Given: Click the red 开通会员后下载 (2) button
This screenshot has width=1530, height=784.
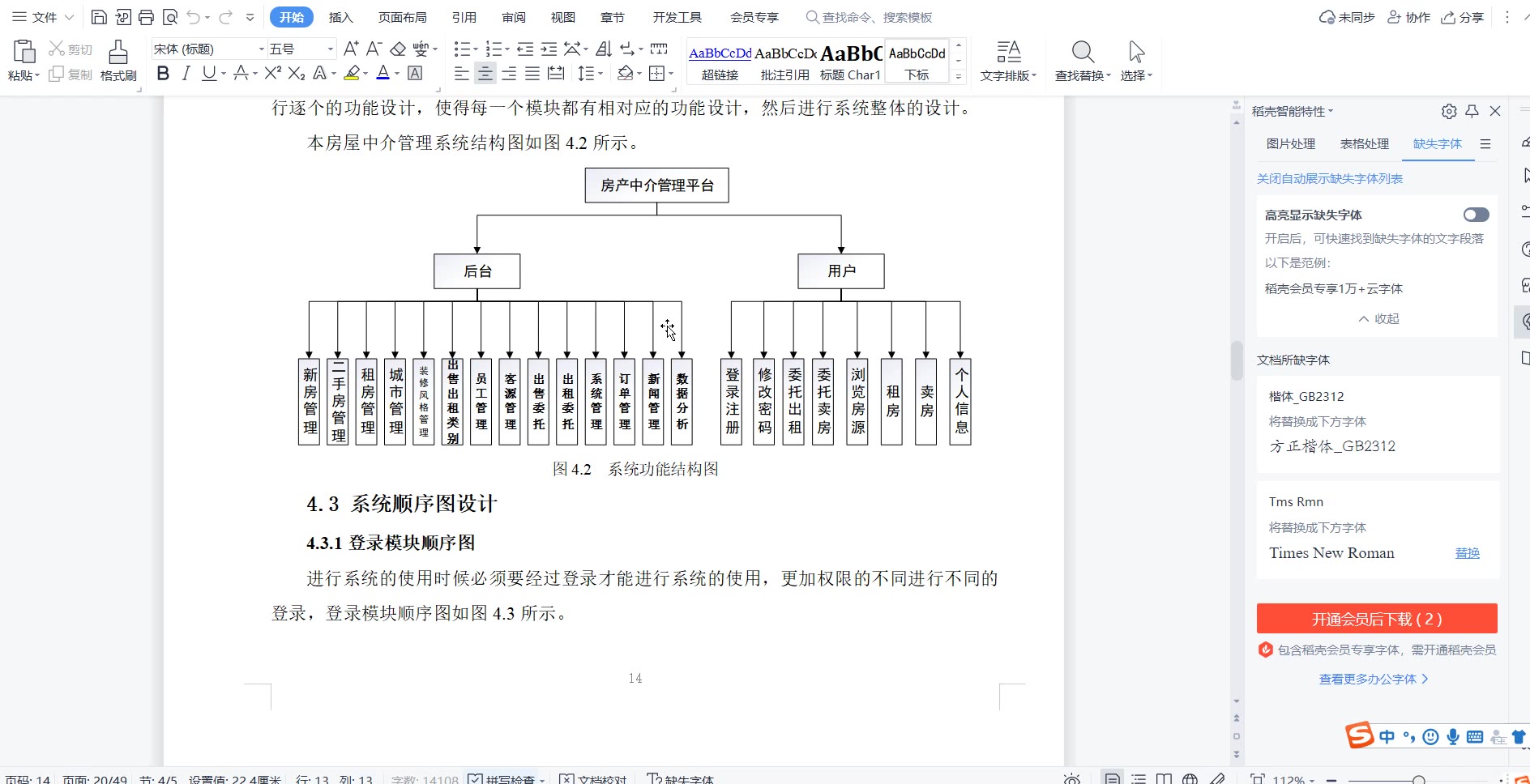Looking at the screenshot, I should (1377, 619).
